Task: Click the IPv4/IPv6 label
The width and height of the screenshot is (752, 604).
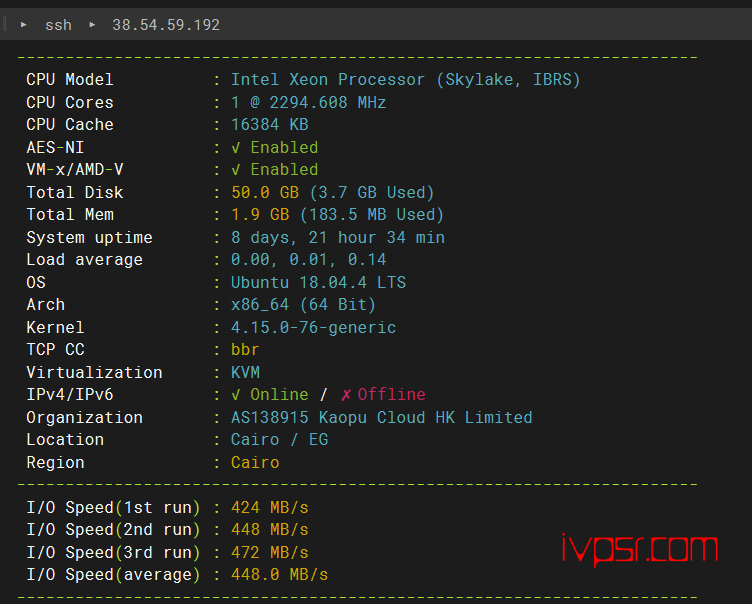Action: [70, 394]
